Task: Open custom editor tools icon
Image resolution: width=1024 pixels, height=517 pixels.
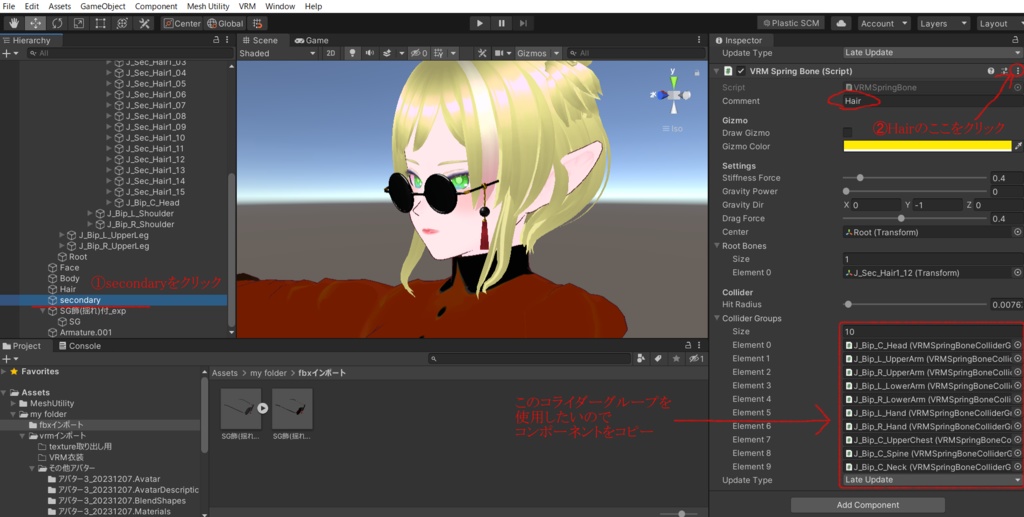Action: [x=144, y=23]
